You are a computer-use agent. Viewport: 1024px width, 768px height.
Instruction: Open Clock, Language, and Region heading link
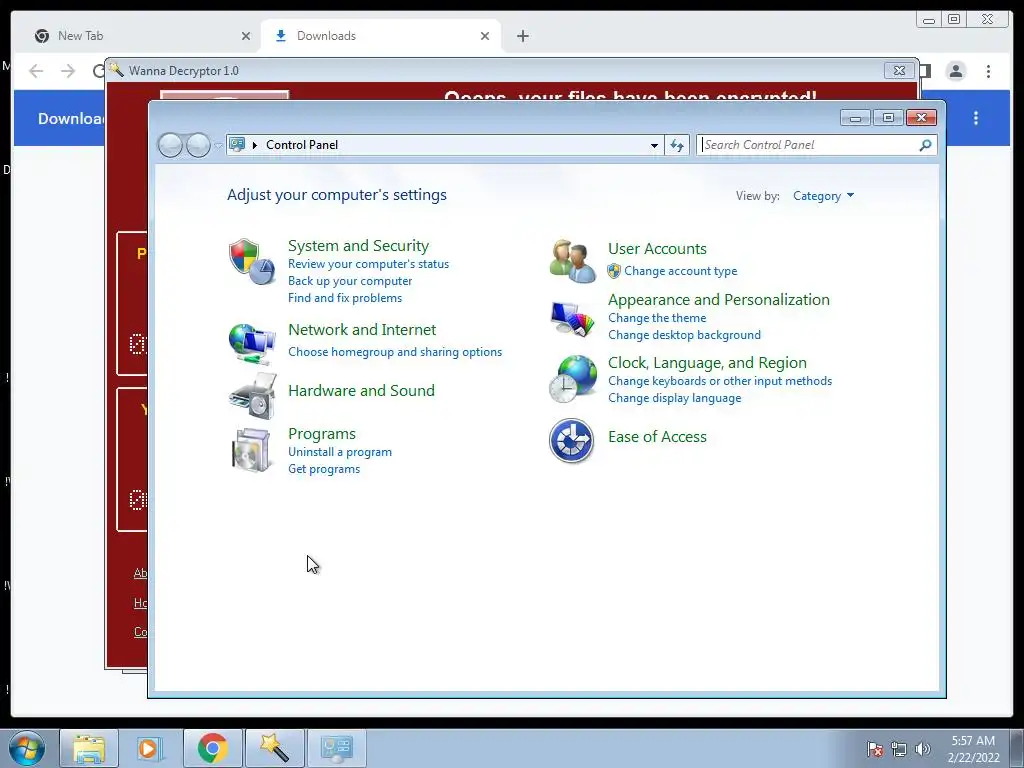click(707, 362)
